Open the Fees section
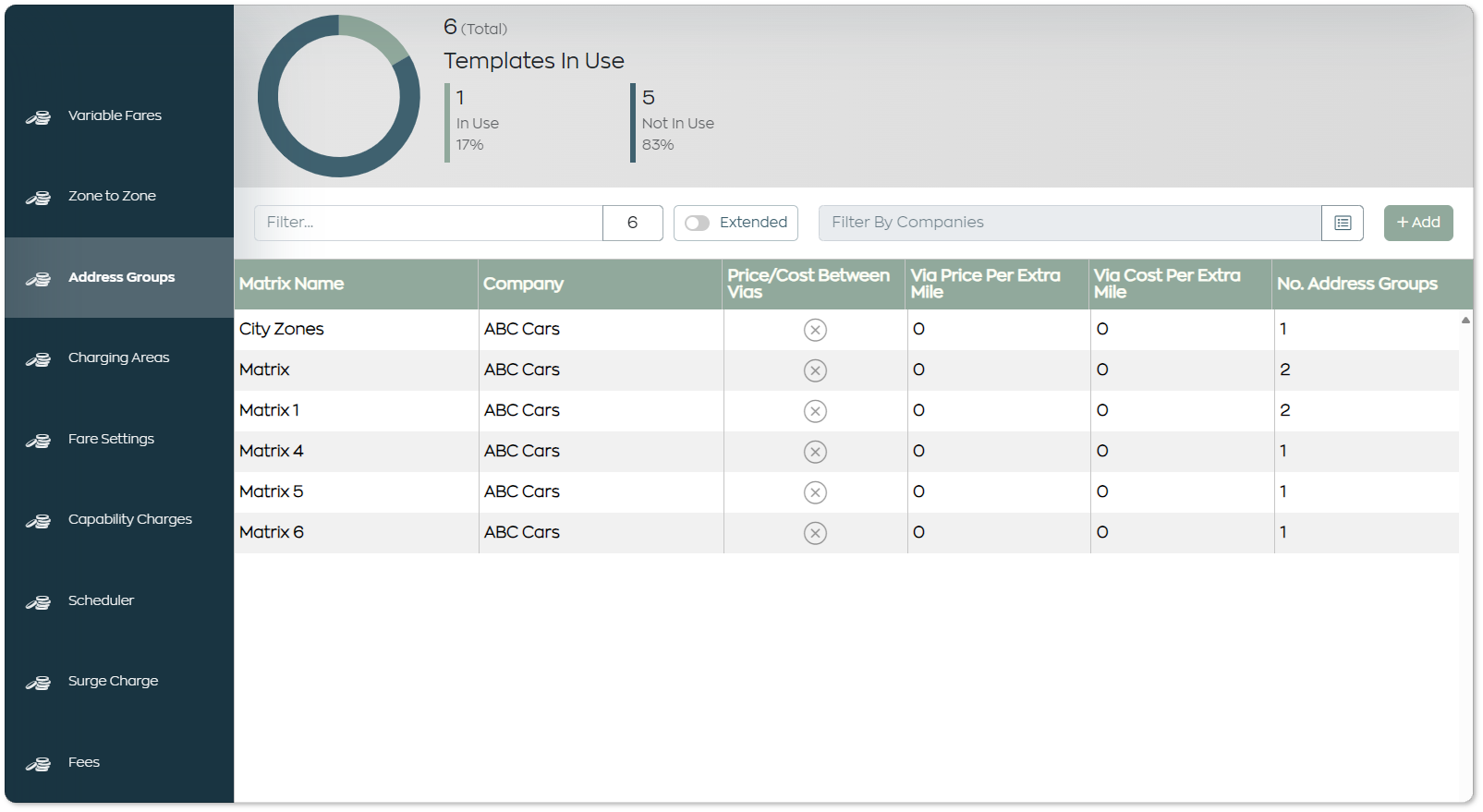Image resolution: width=1483 pixels, height=812 pixels. point(119,762)
